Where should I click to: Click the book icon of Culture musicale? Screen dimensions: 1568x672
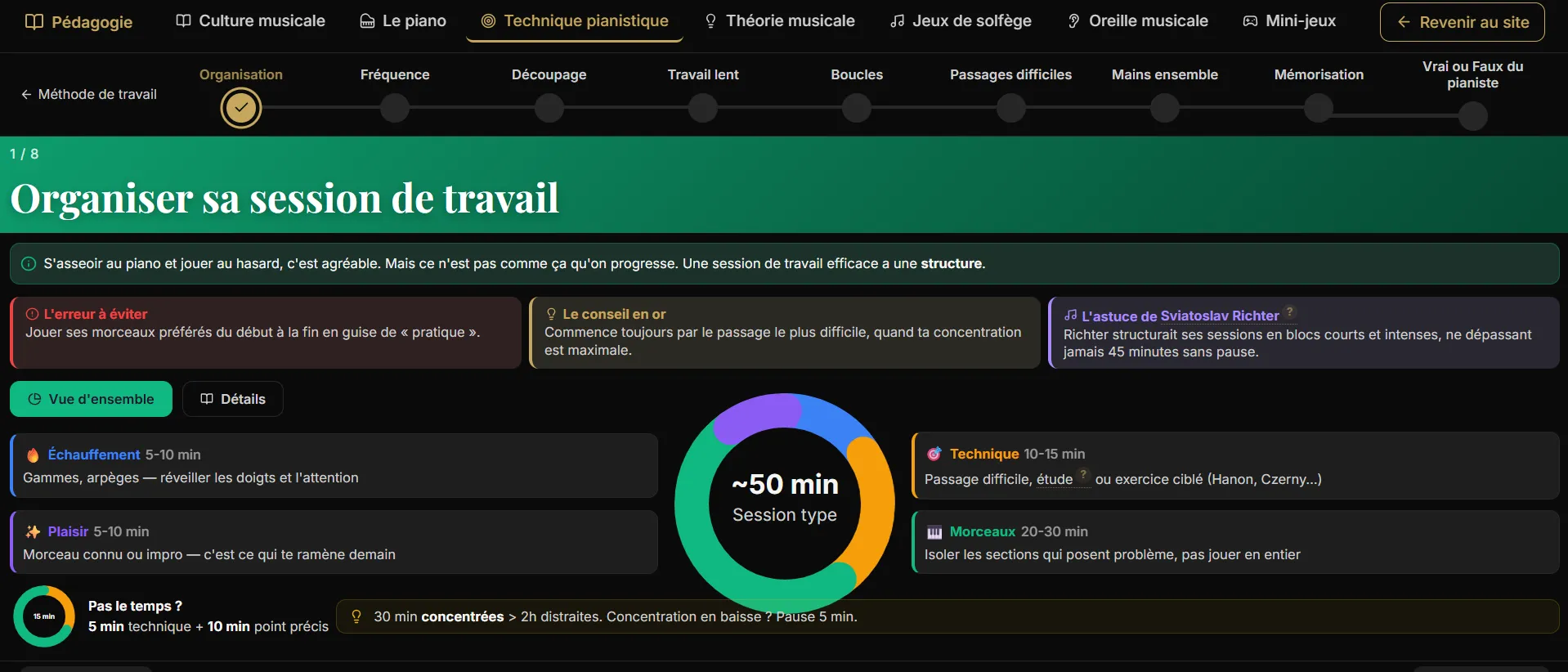click(184, 20)
